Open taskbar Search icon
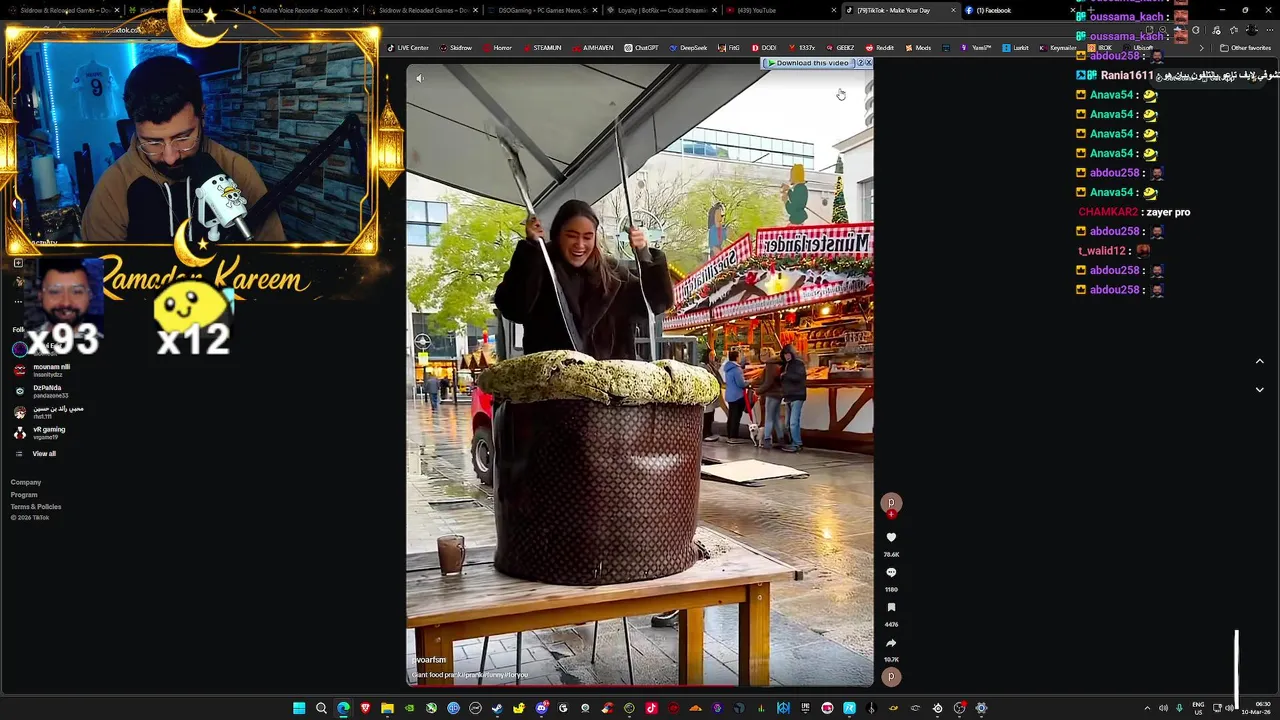This screenshot has width=1280, height=720. pyautogui.click(x=321, y=708)
